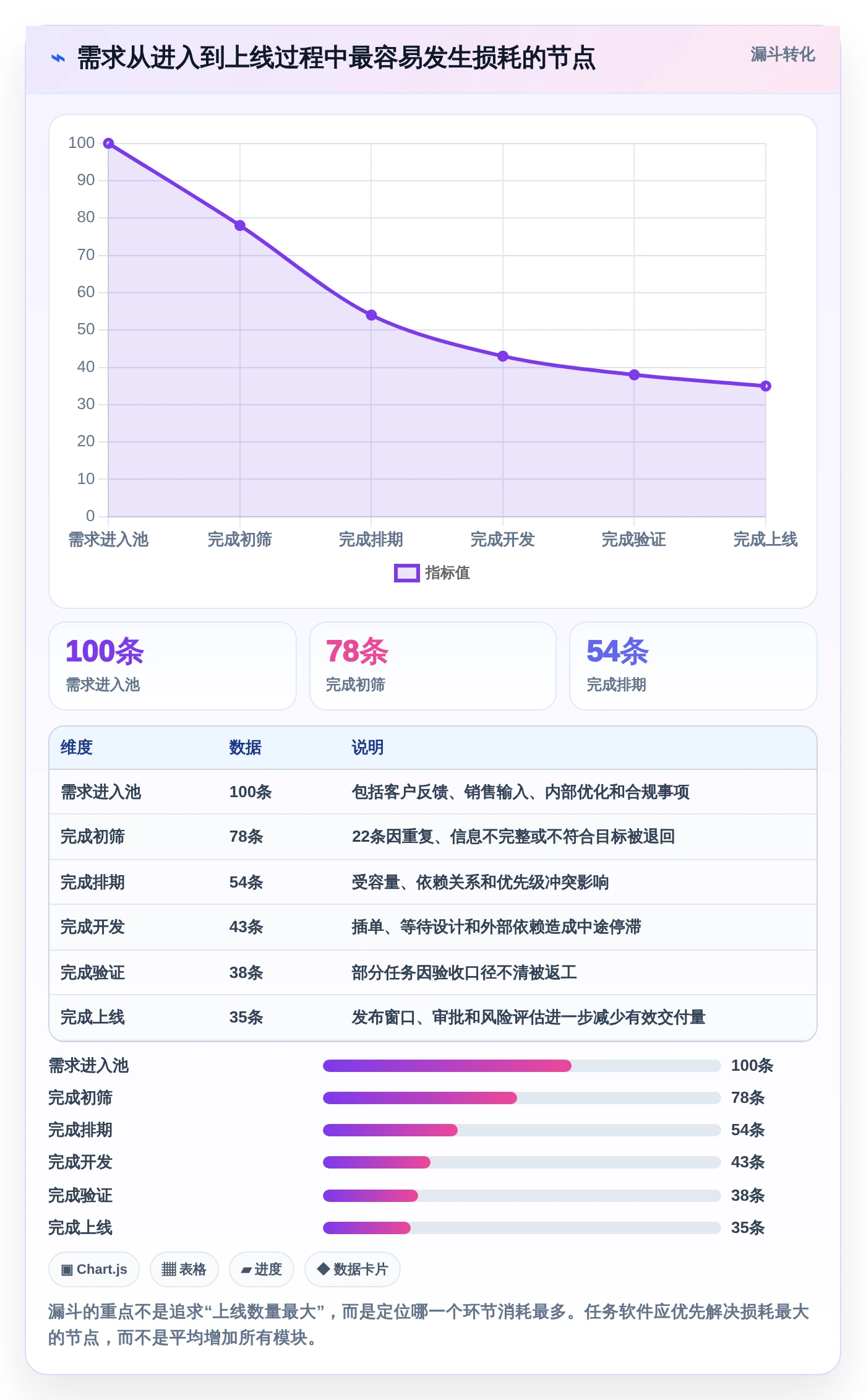Click the 43条 cell in the table

click(246, 927)
